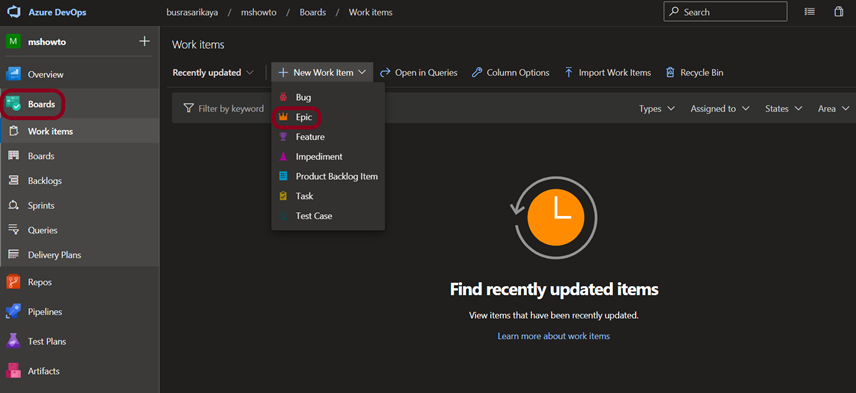
Task: Click the mshowto project name
Action: click(x=47, y=41)
